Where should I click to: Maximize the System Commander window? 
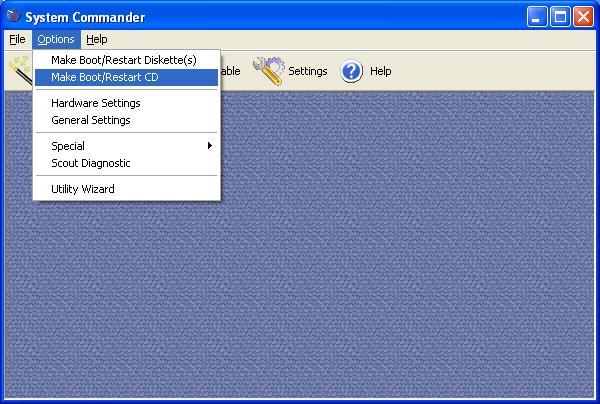click(x=560, y=17)
